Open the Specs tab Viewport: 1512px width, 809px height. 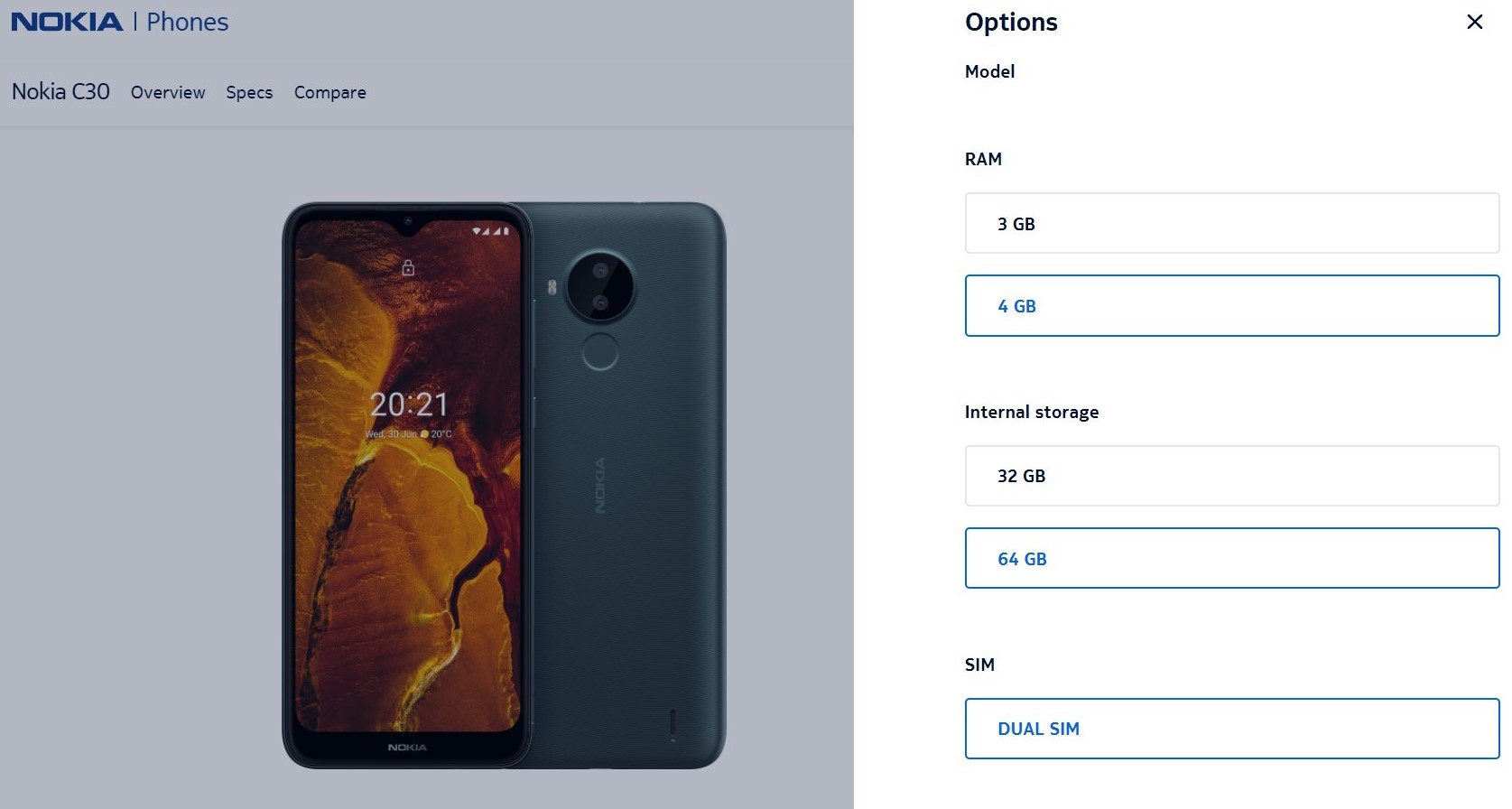[x=249, y=92]
